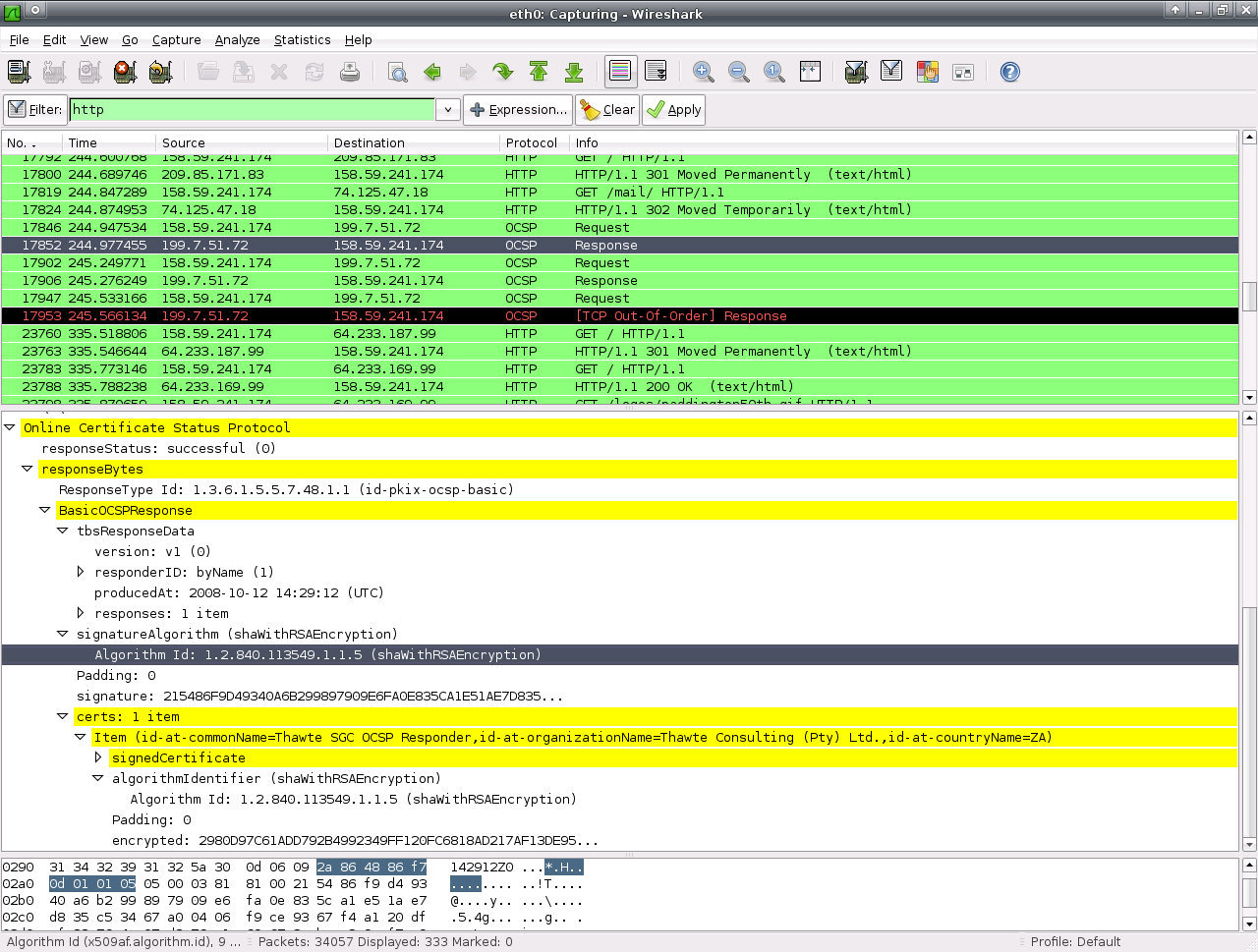This screenshot has width=1258, height=952.
Task: Click the stop capture toolbar icon
Action: [125, 72]
